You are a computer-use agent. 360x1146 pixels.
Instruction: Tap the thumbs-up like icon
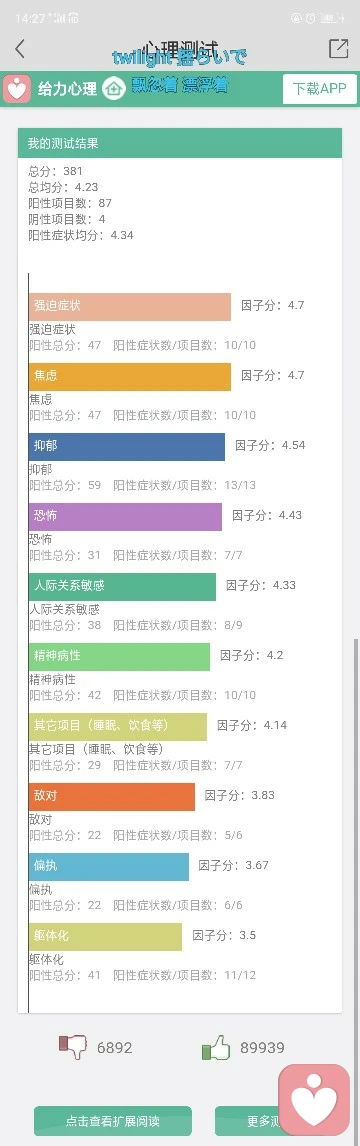(216, 1047)
